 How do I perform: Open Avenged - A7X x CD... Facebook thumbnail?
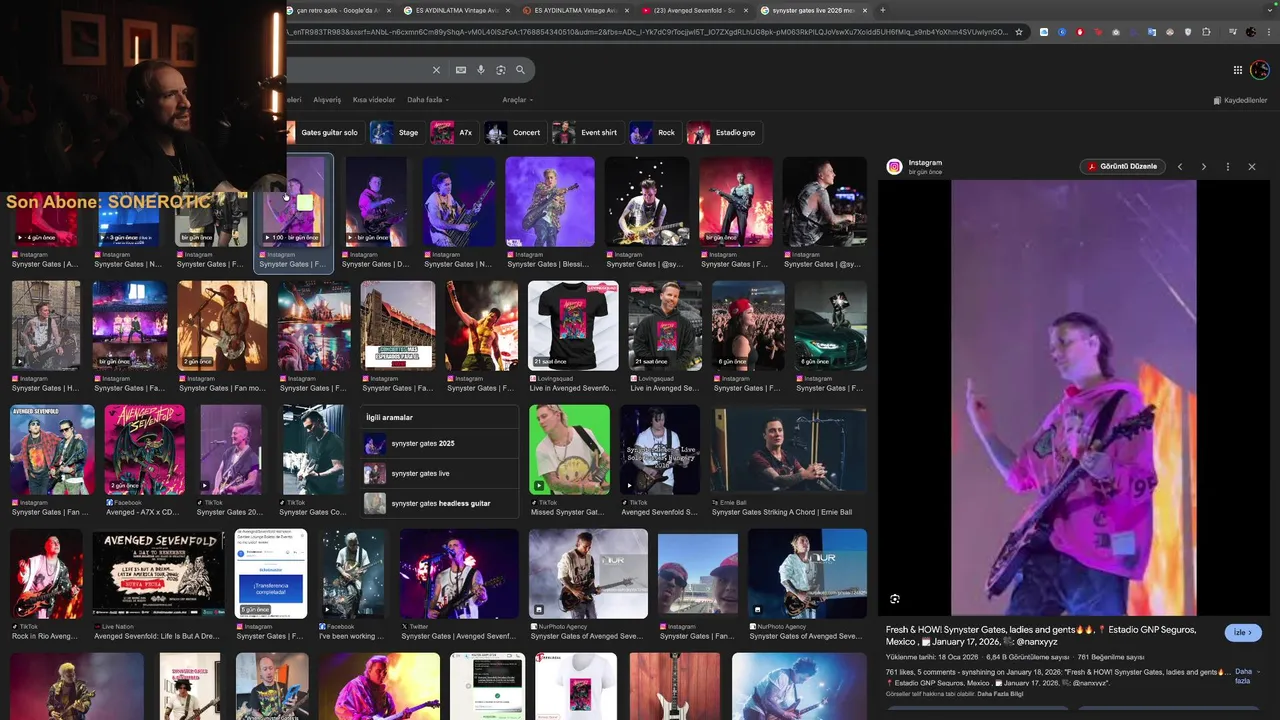pos(144,450)
